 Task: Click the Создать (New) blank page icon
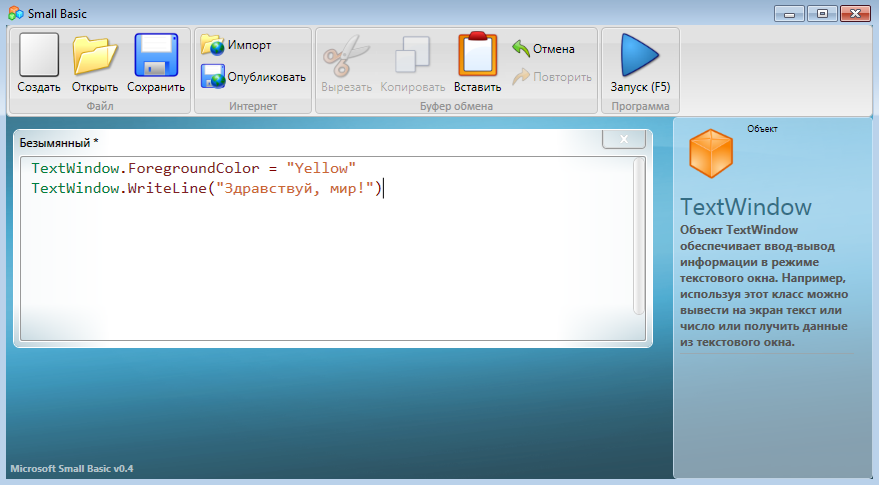pos(39,54)
